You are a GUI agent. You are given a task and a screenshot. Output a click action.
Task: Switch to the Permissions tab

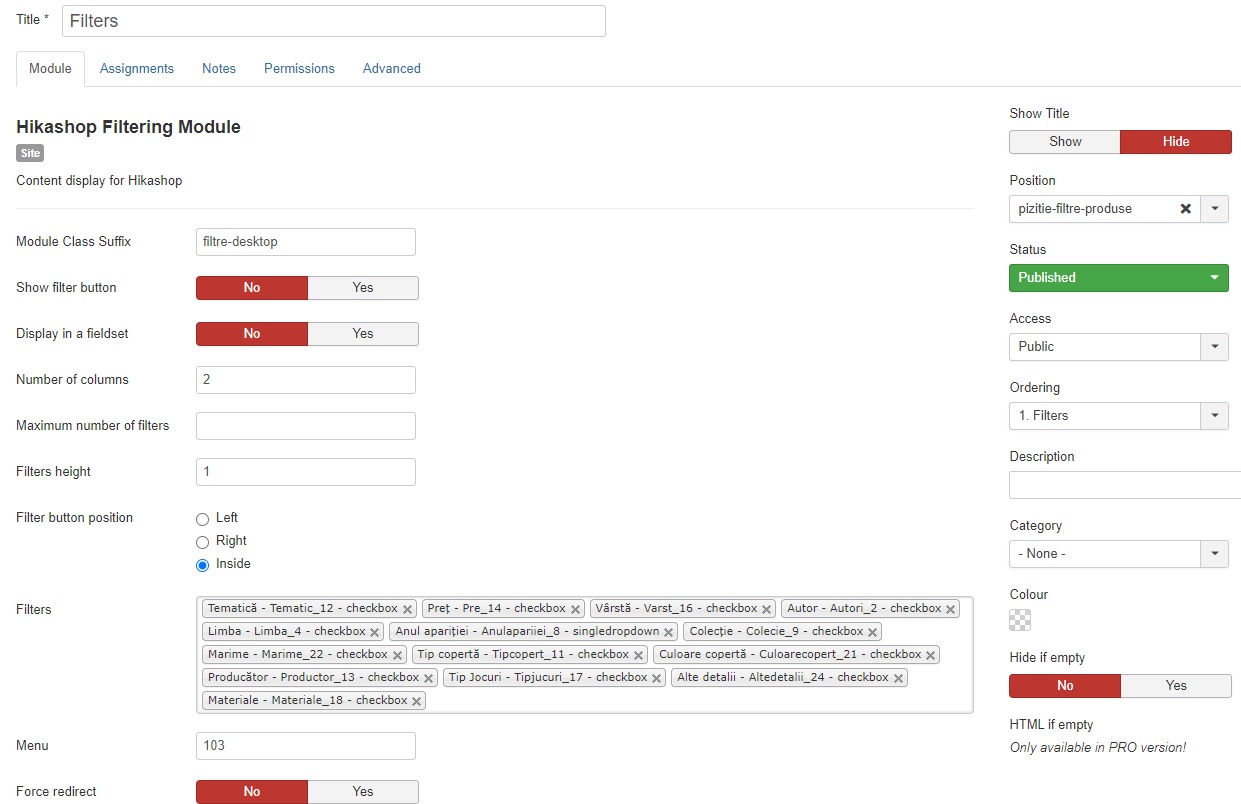(x=299, y=68)
